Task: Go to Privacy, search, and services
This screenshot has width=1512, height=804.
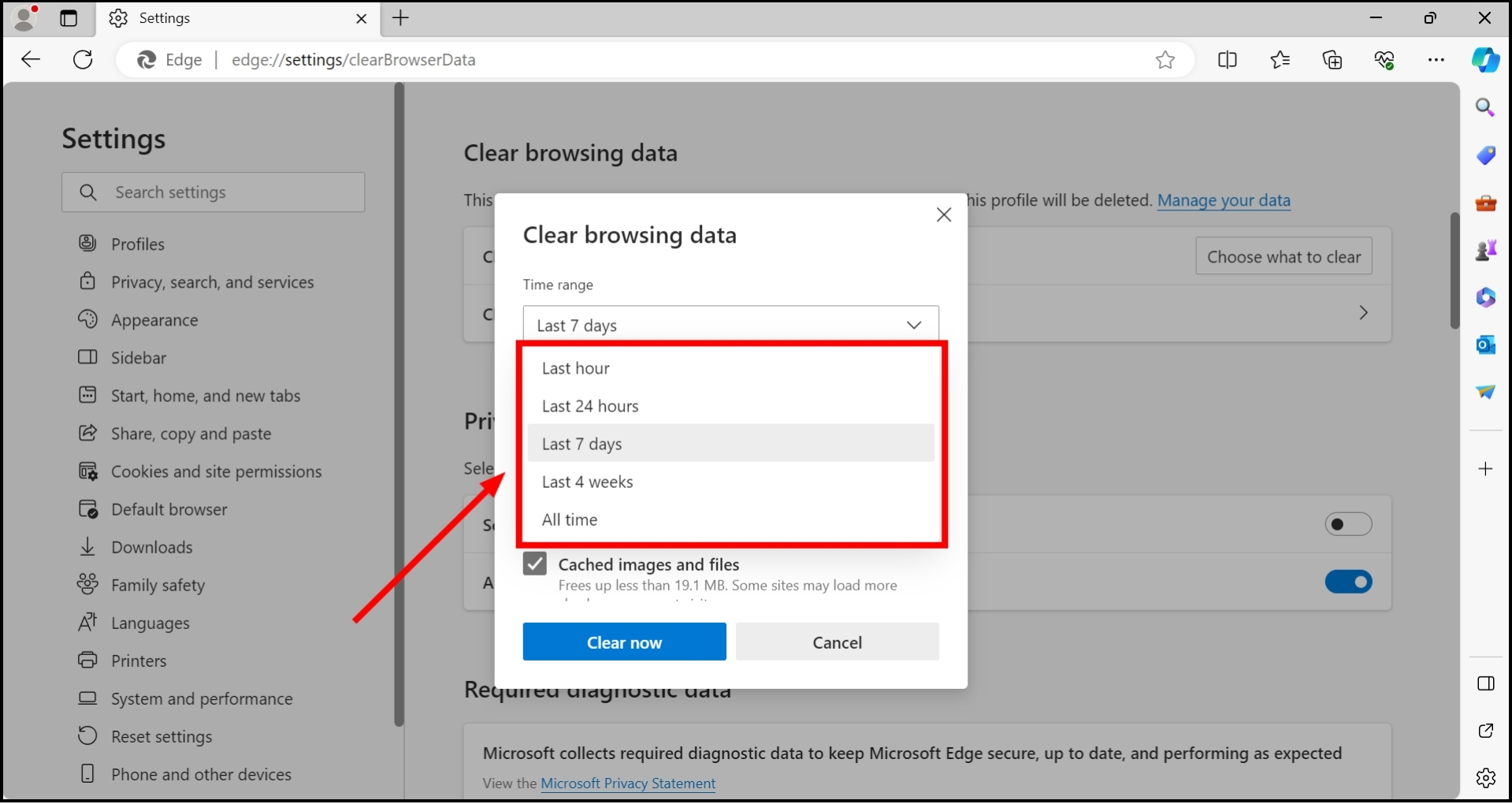Action: pos(212,282)
